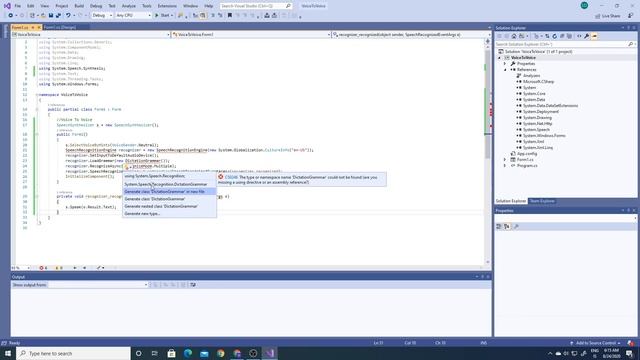Open the Debug configuration dropdown
The image size is (640, 360).
102,16
